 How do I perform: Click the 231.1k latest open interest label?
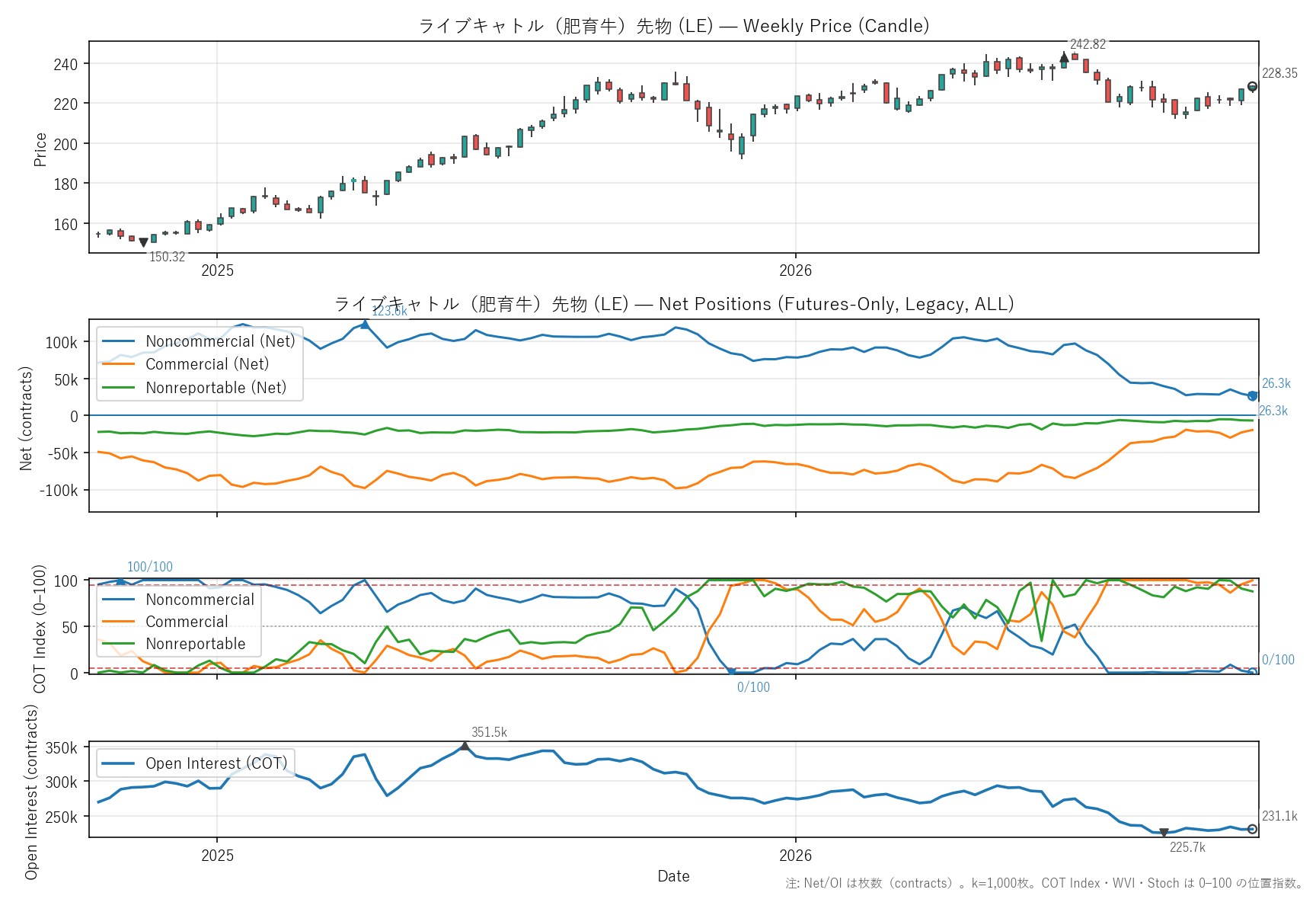[1279, 816]
